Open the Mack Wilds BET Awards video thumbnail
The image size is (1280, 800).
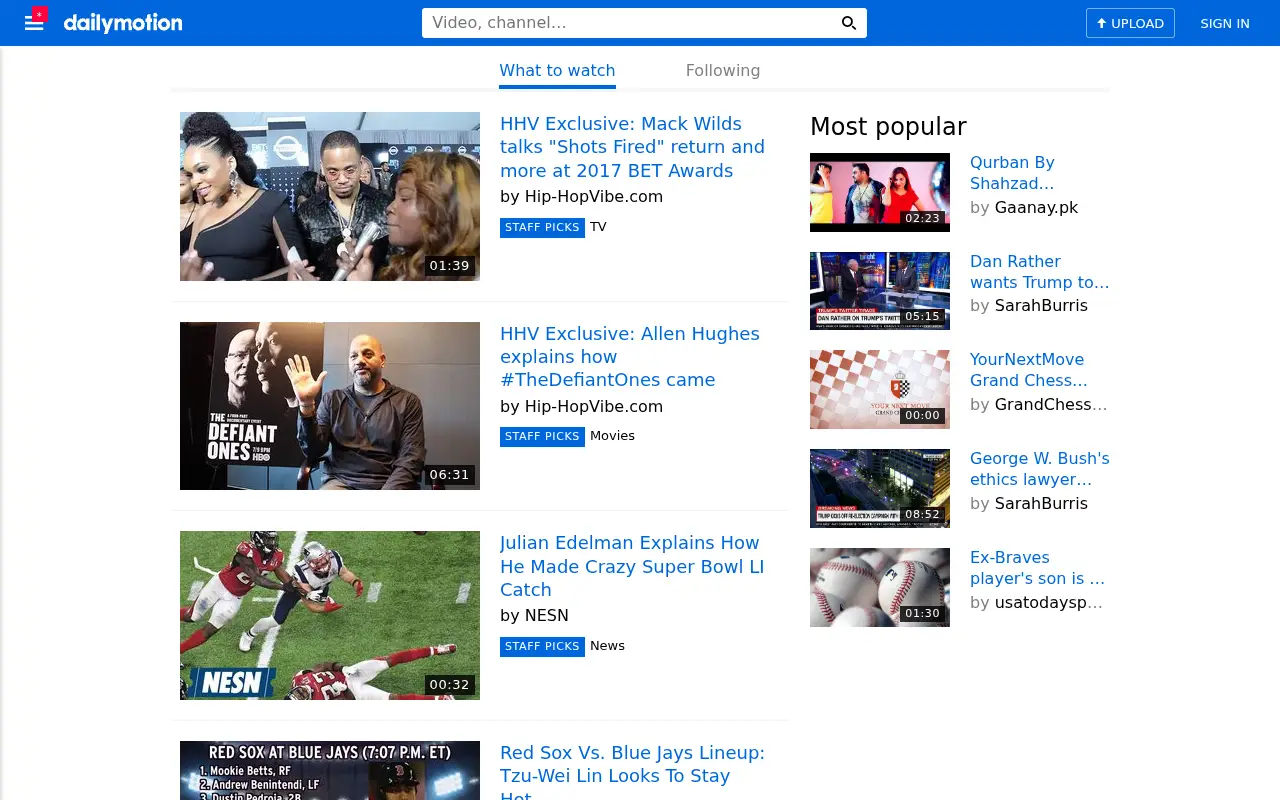pos(330,196)
